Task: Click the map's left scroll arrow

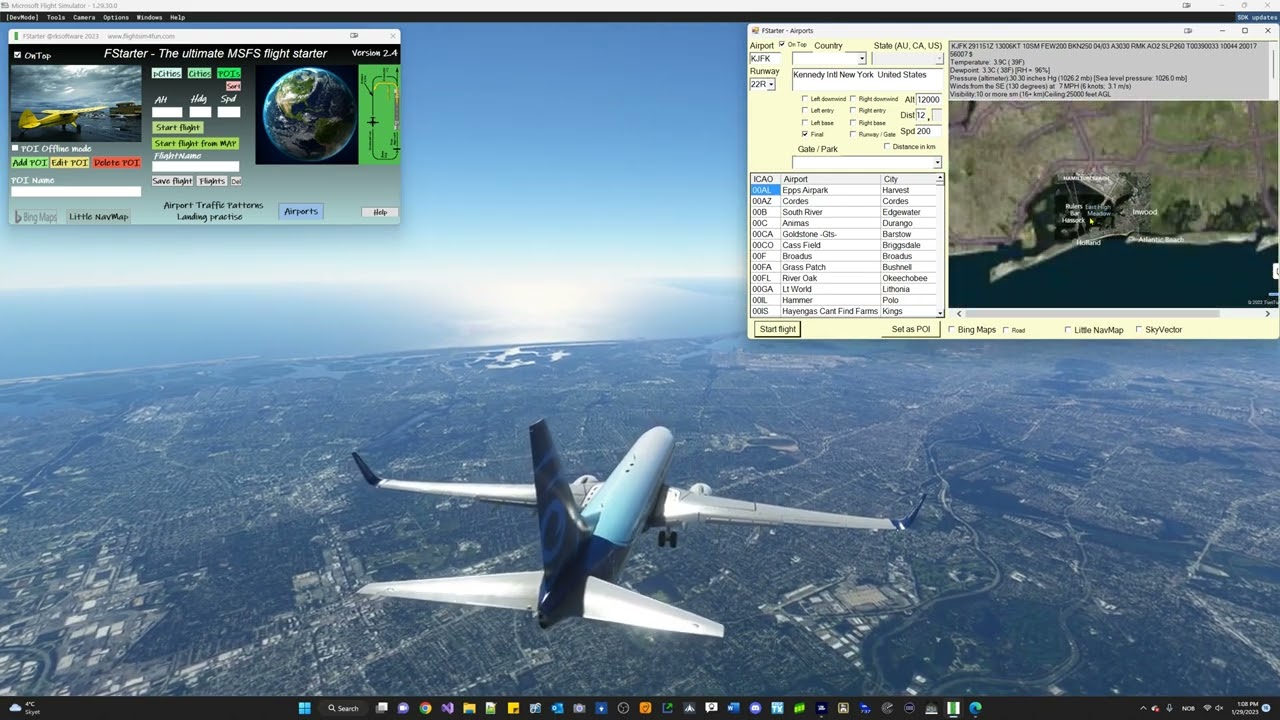Action: click(959, 314)
